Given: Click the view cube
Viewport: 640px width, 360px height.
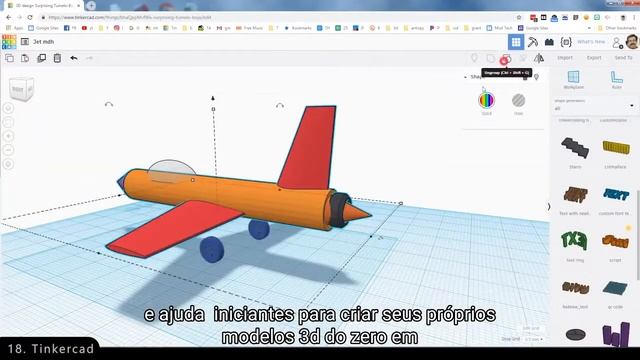Looking at the screenshot, I should tap(21, 89).
